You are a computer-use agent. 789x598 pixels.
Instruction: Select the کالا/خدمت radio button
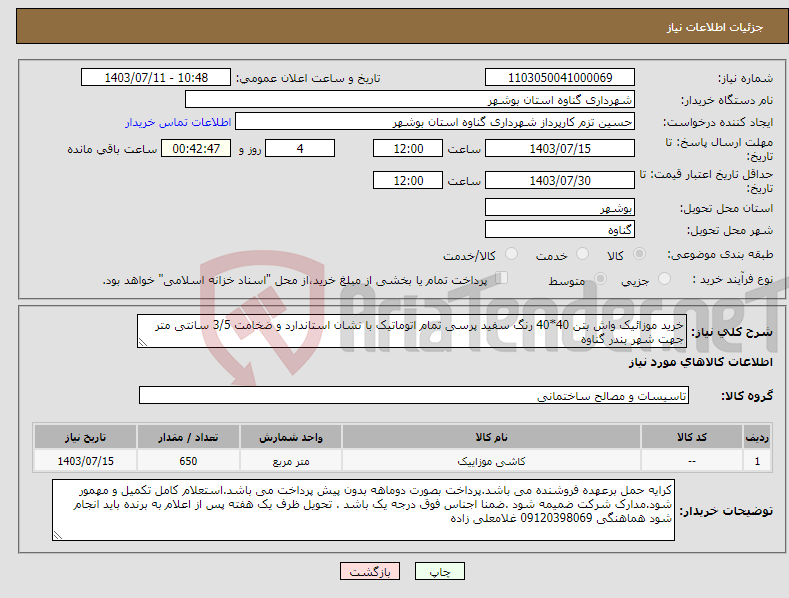coord(511,254)
